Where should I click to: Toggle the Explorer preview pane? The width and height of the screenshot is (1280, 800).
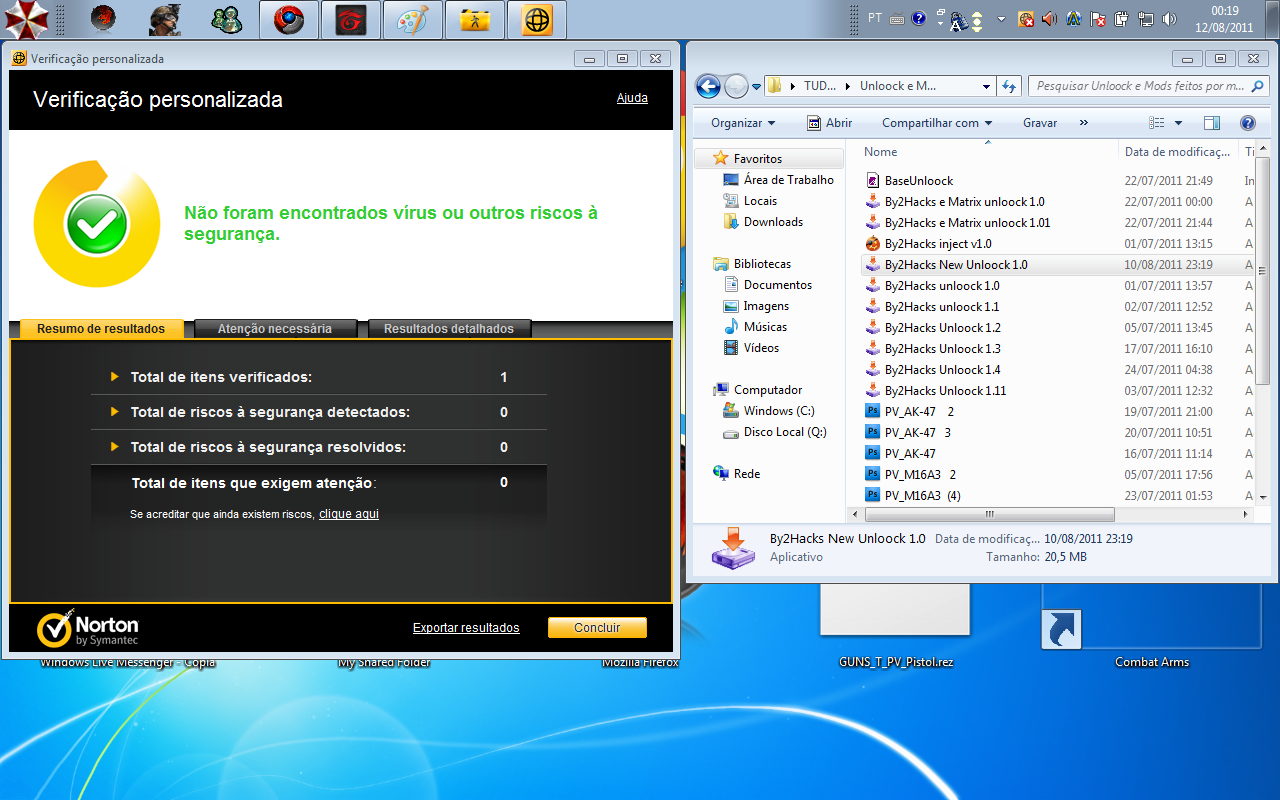coord(1212,123)
